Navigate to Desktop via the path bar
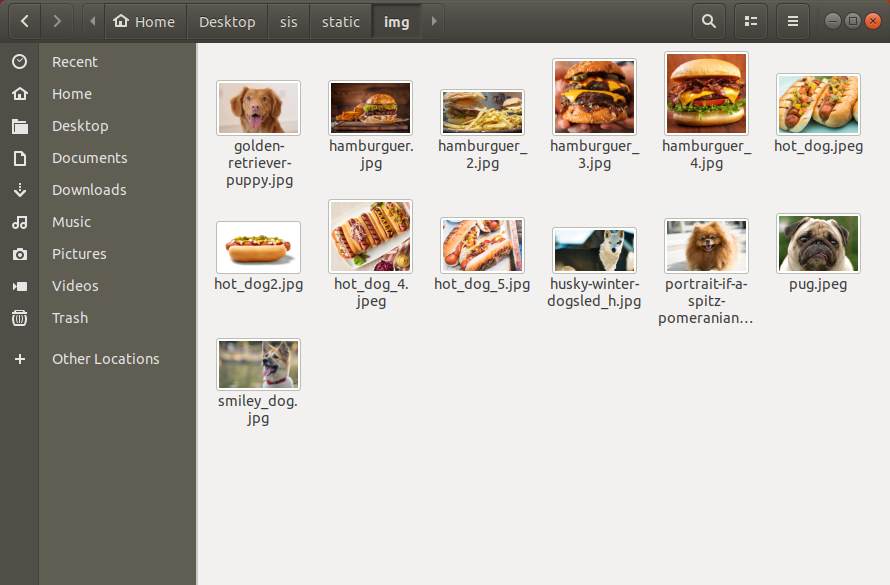Viewport: 890px width, 585px height. [227, 20]
